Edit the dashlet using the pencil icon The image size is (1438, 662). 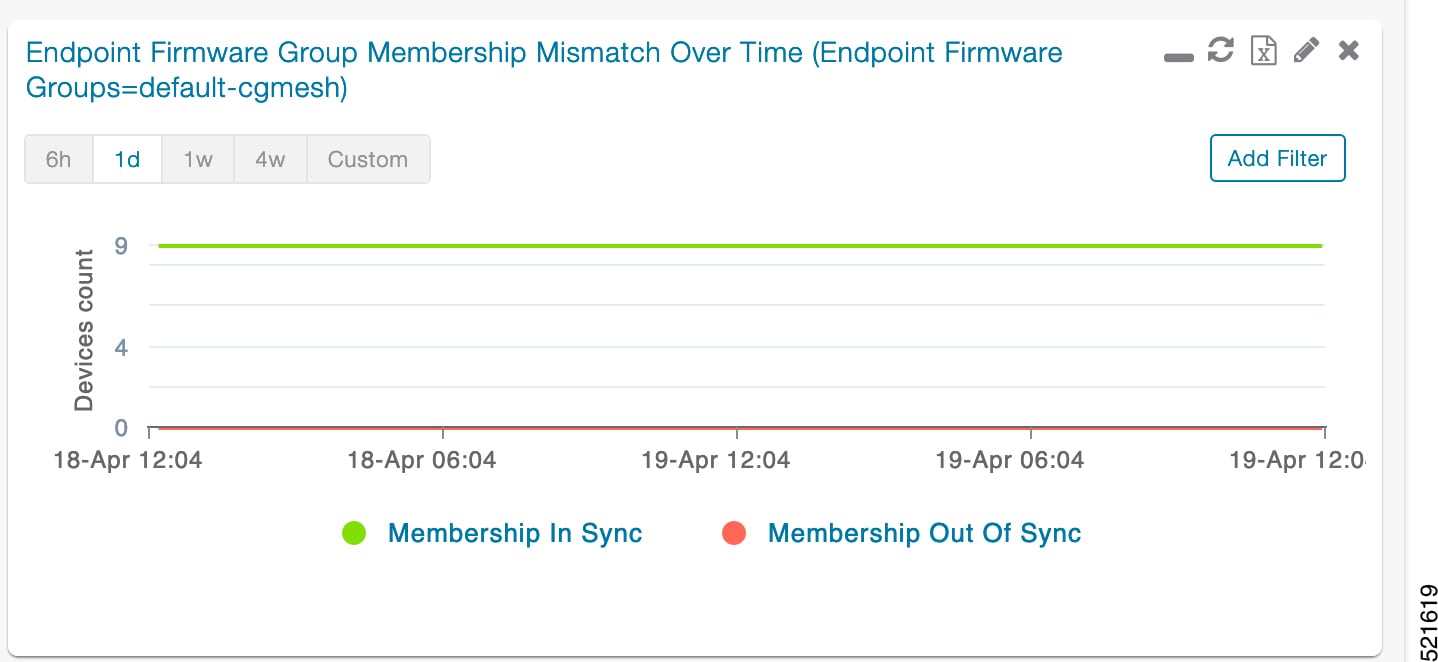click(x=1306, y=50)
